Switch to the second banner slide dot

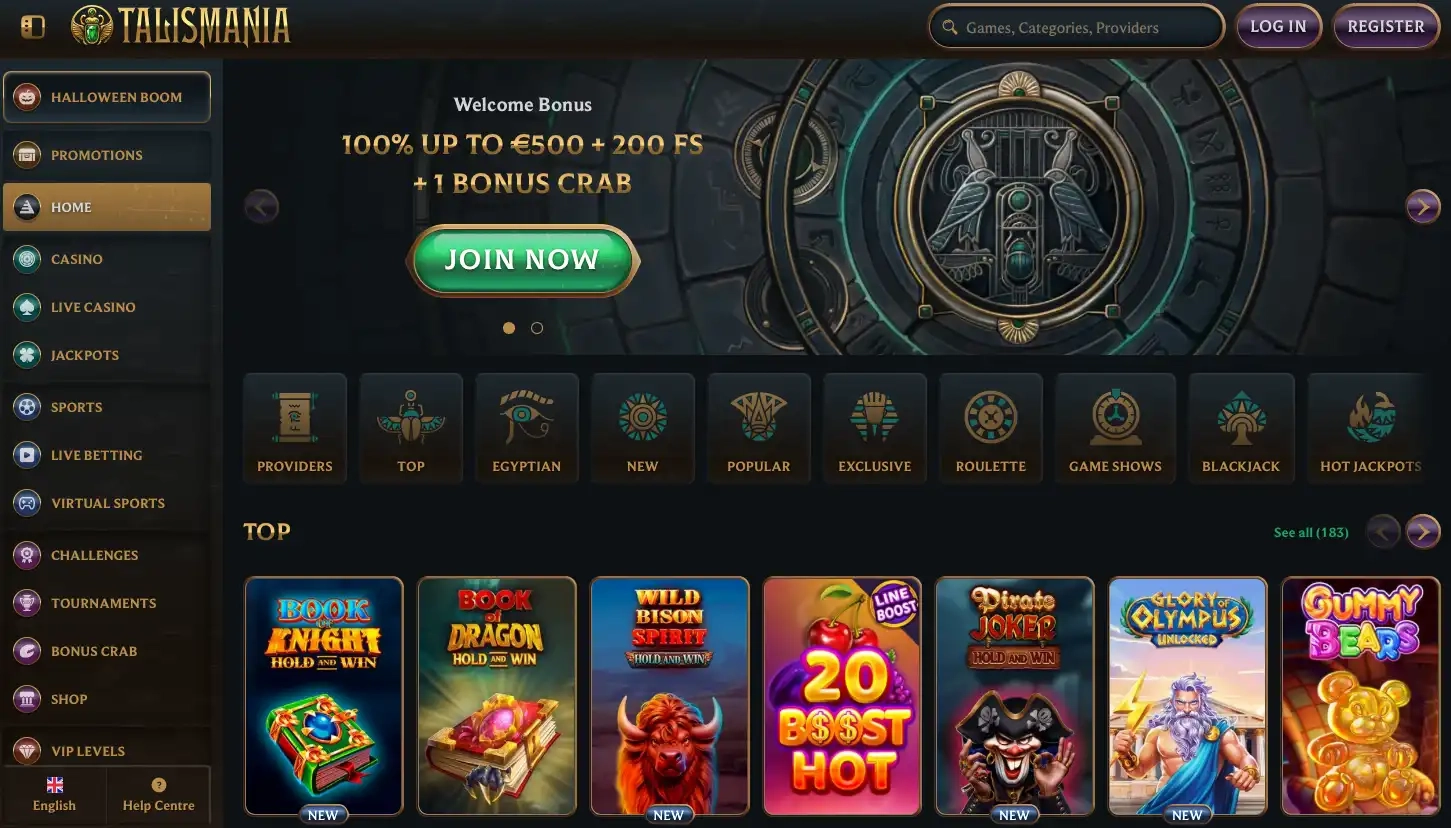537,328
